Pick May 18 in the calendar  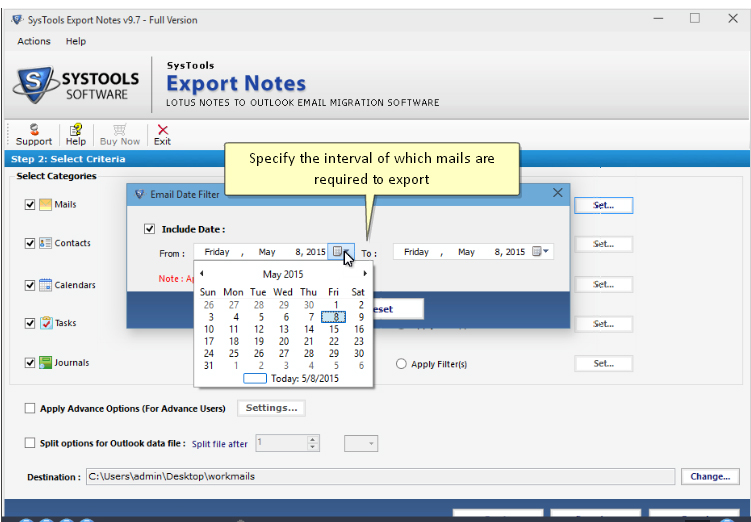click(234, 341)
